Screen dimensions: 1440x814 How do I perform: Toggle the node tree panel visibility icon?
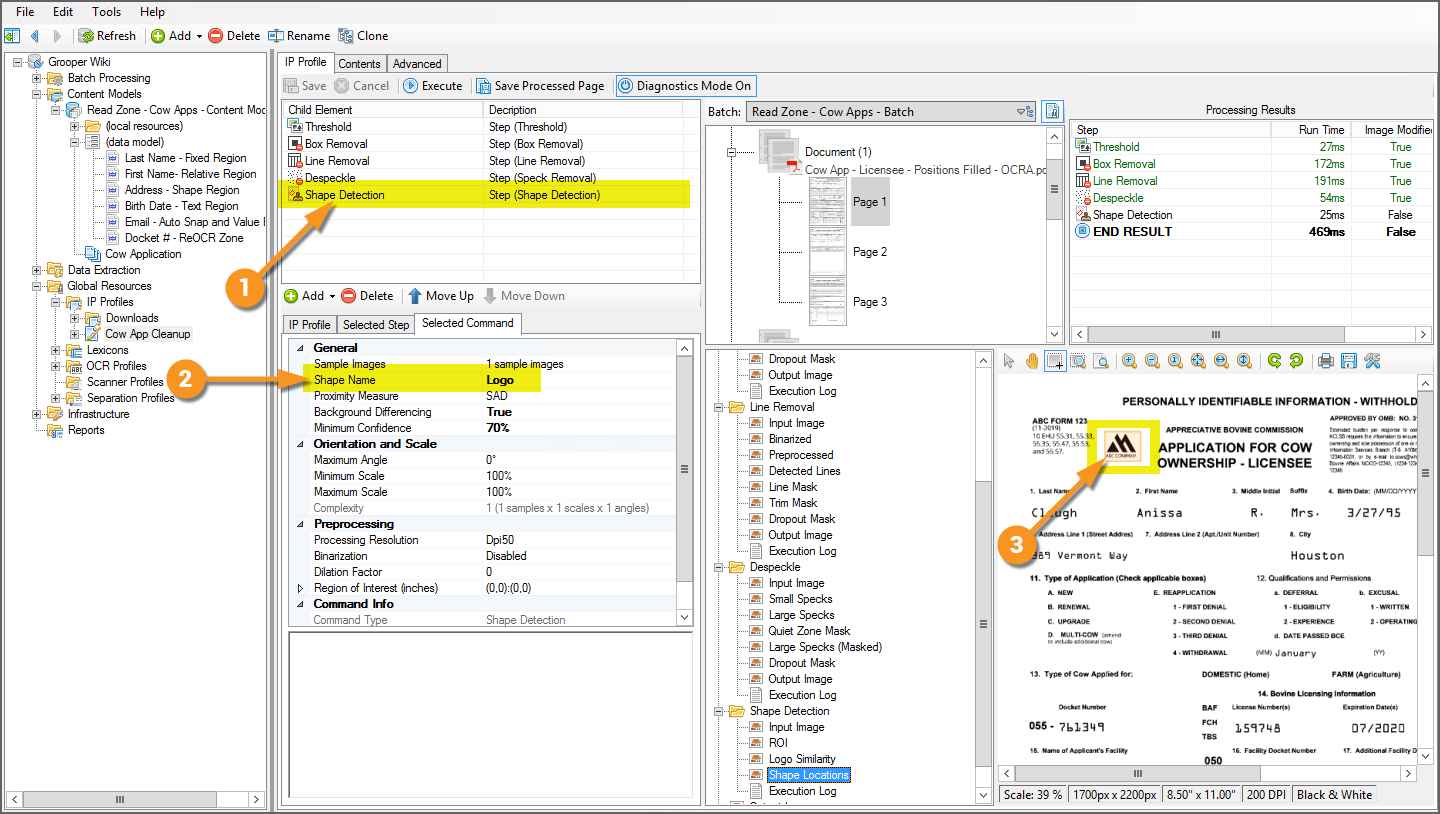12,36
